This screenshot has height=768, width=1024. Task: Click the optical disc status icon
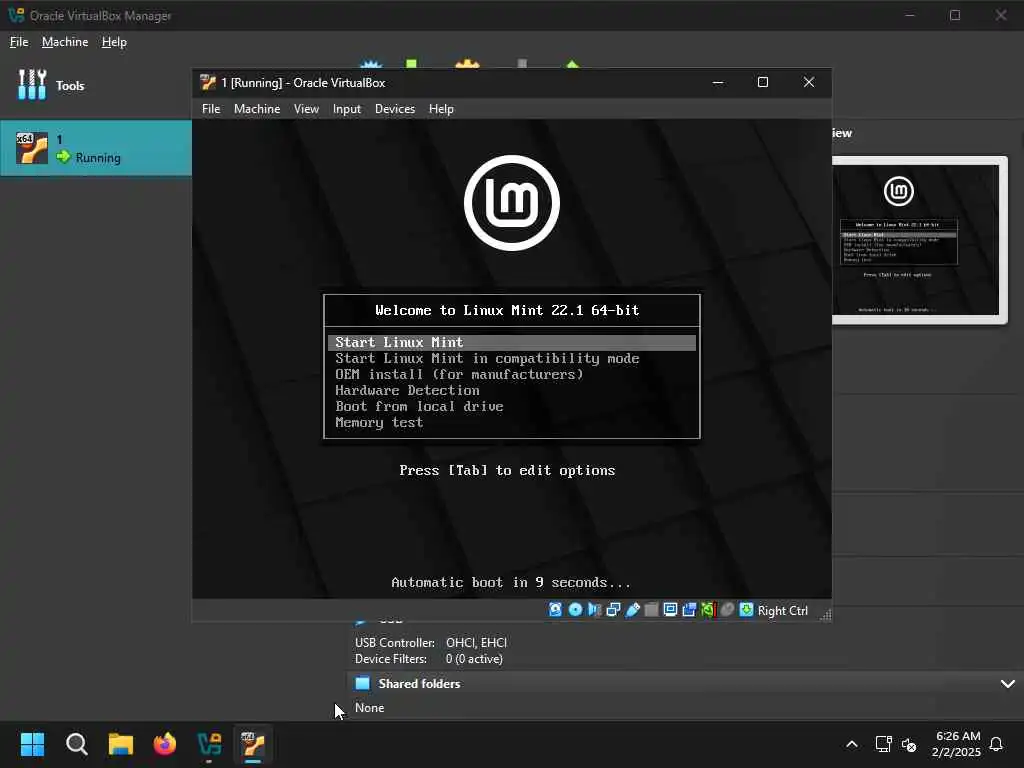[x=575, y=610]
